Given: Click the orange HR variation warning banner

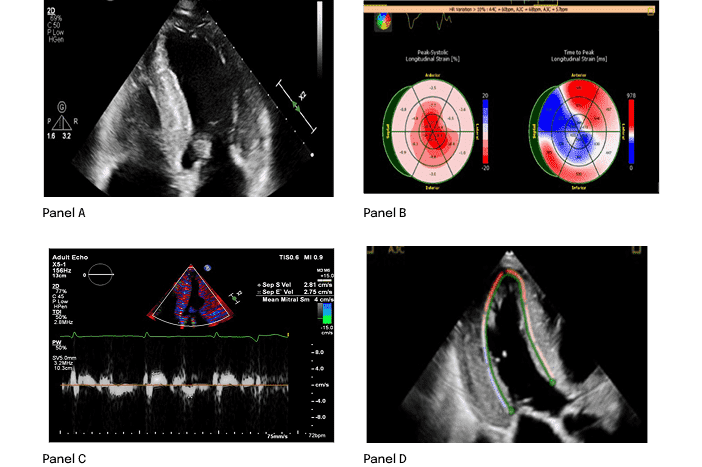Looking at the screenshot, I should pos(509,9).
